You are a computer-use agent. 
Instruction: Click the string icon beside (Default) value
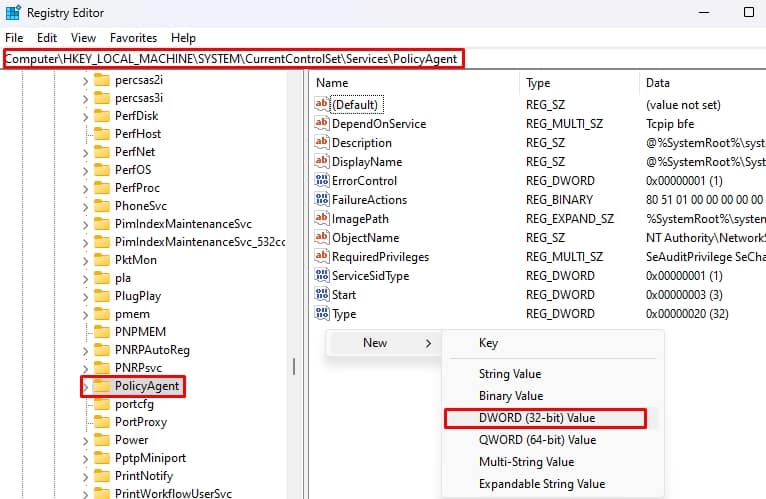321,104
